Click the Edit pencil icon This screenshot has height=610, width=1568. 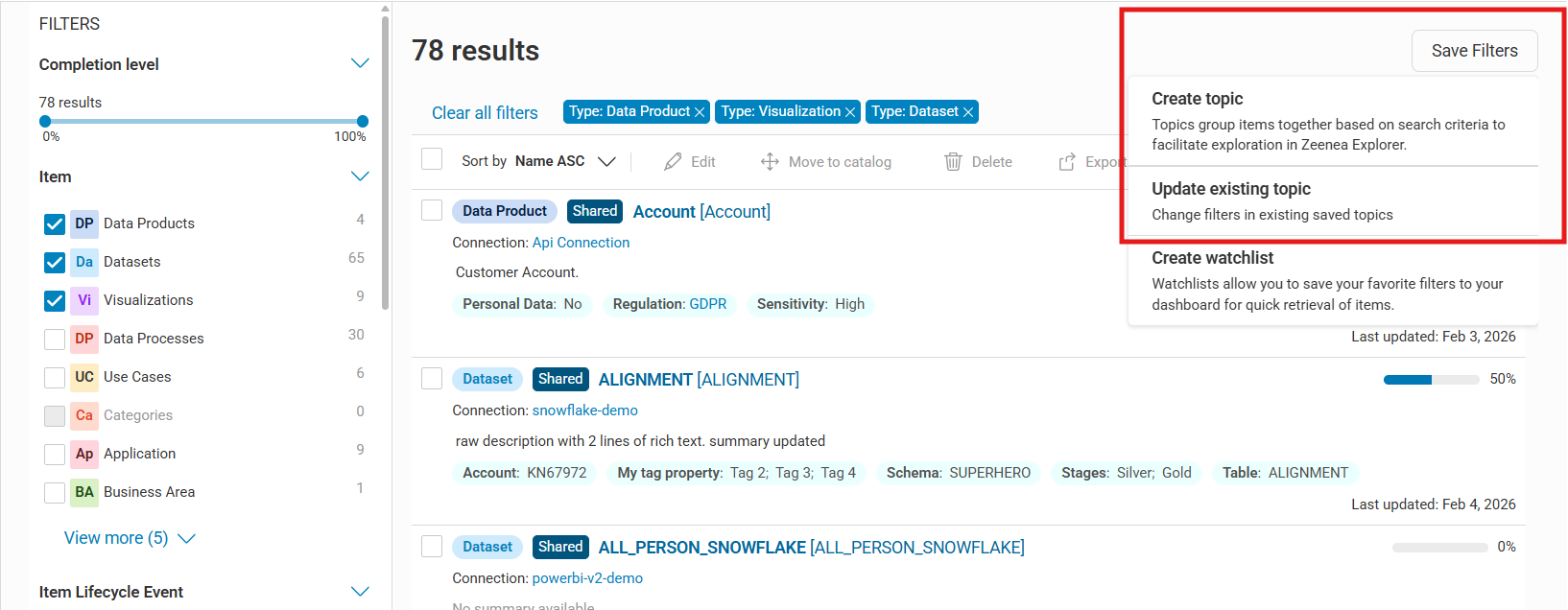(x=673, y=161)
